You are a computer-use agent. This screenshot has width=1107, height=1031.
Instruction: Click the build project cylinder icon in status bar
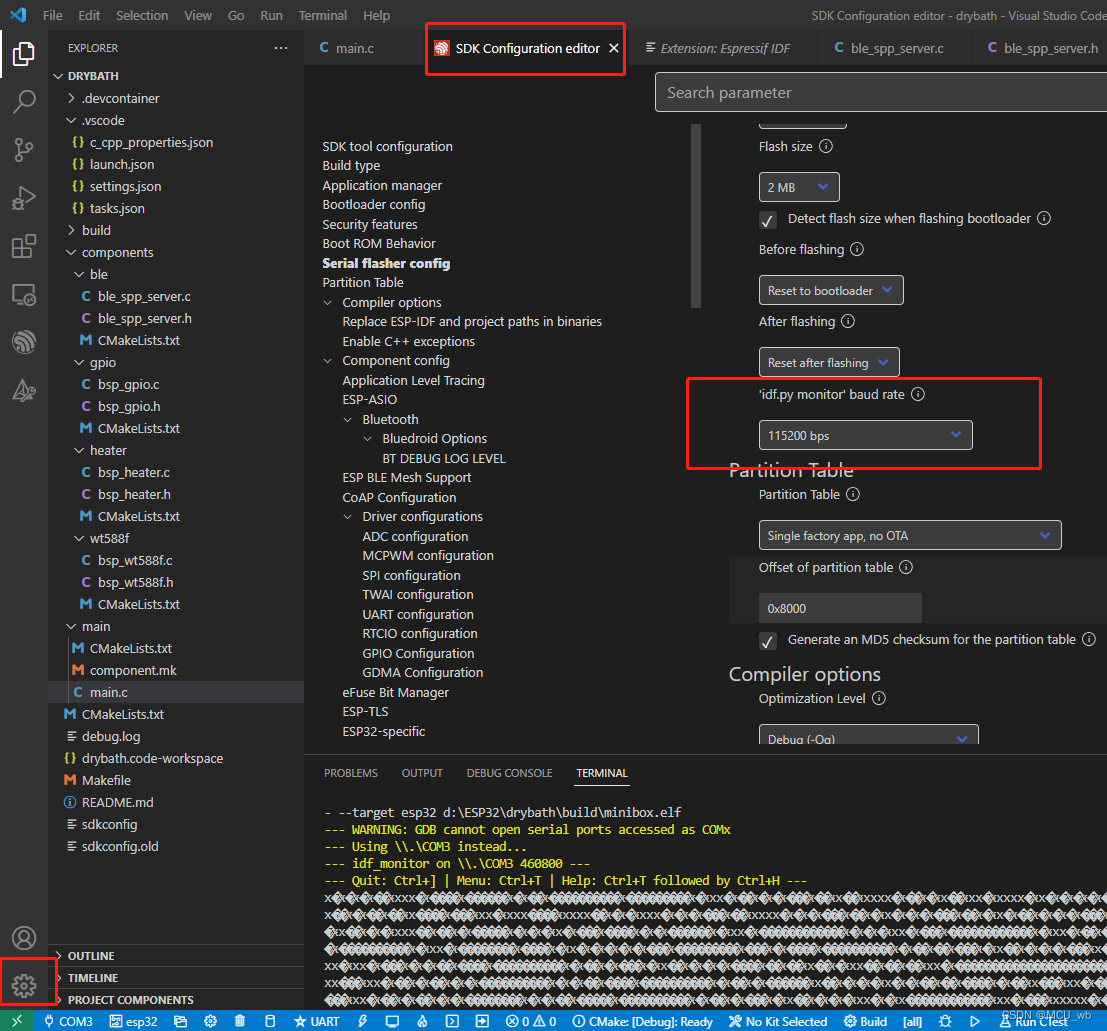270,1021
